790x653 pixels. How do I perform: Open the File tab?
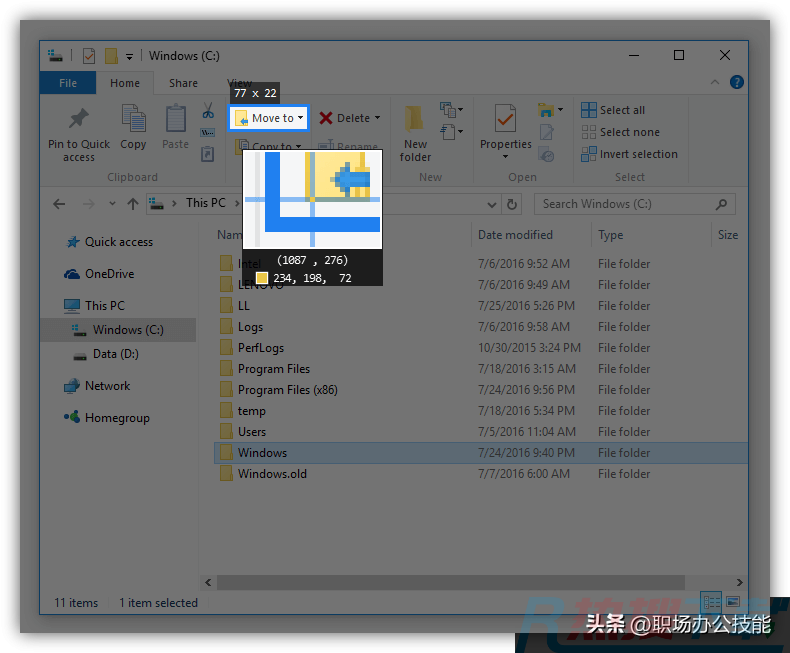click(x=68, y=83)
